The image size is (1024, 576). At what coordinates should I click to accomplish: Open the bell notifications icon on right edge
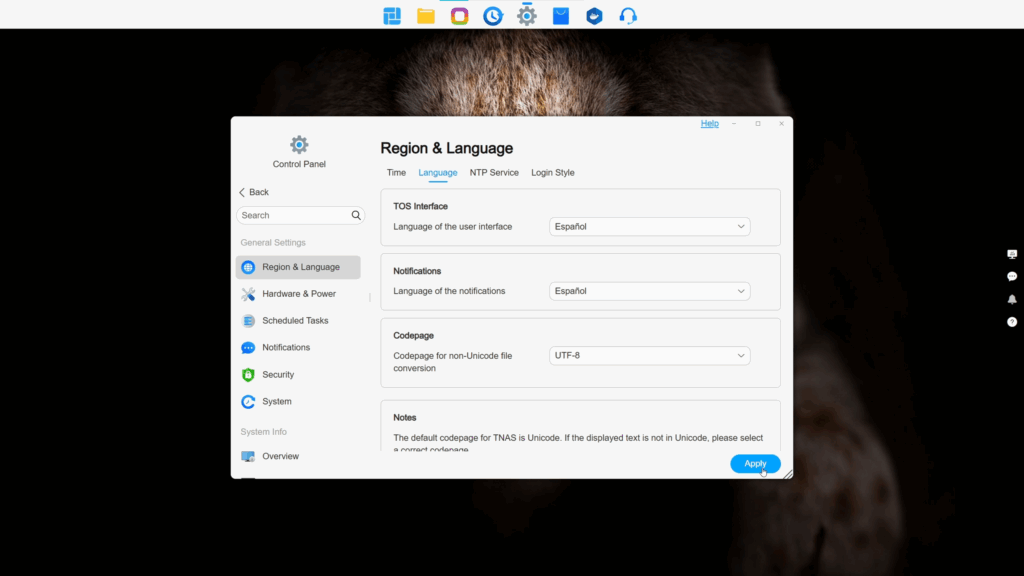click(x=1012, y=299)
